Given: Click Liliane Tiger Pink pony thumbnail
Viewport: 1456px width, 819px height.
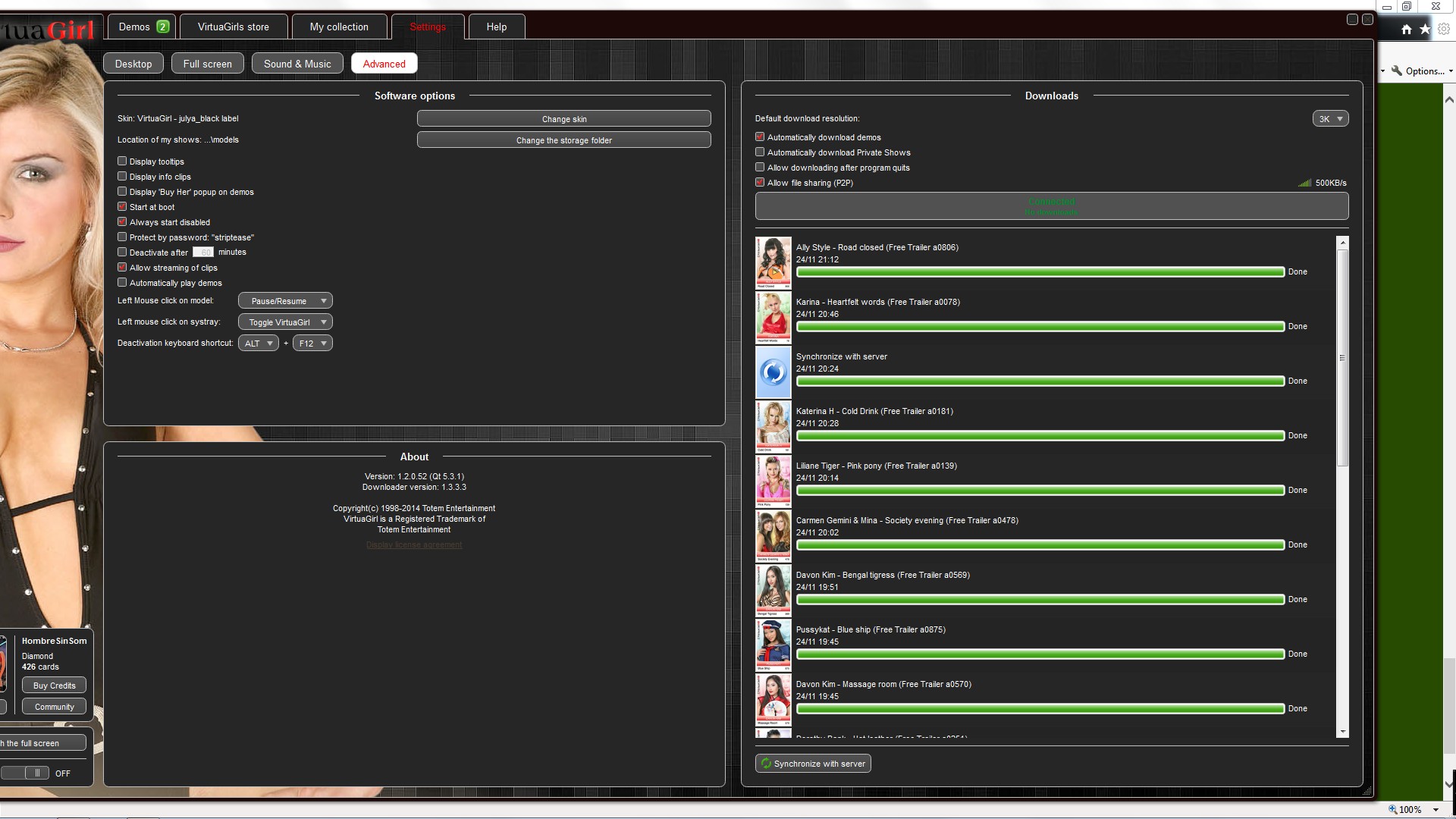Looking at the screenshot, I should (x=773, y=481).
